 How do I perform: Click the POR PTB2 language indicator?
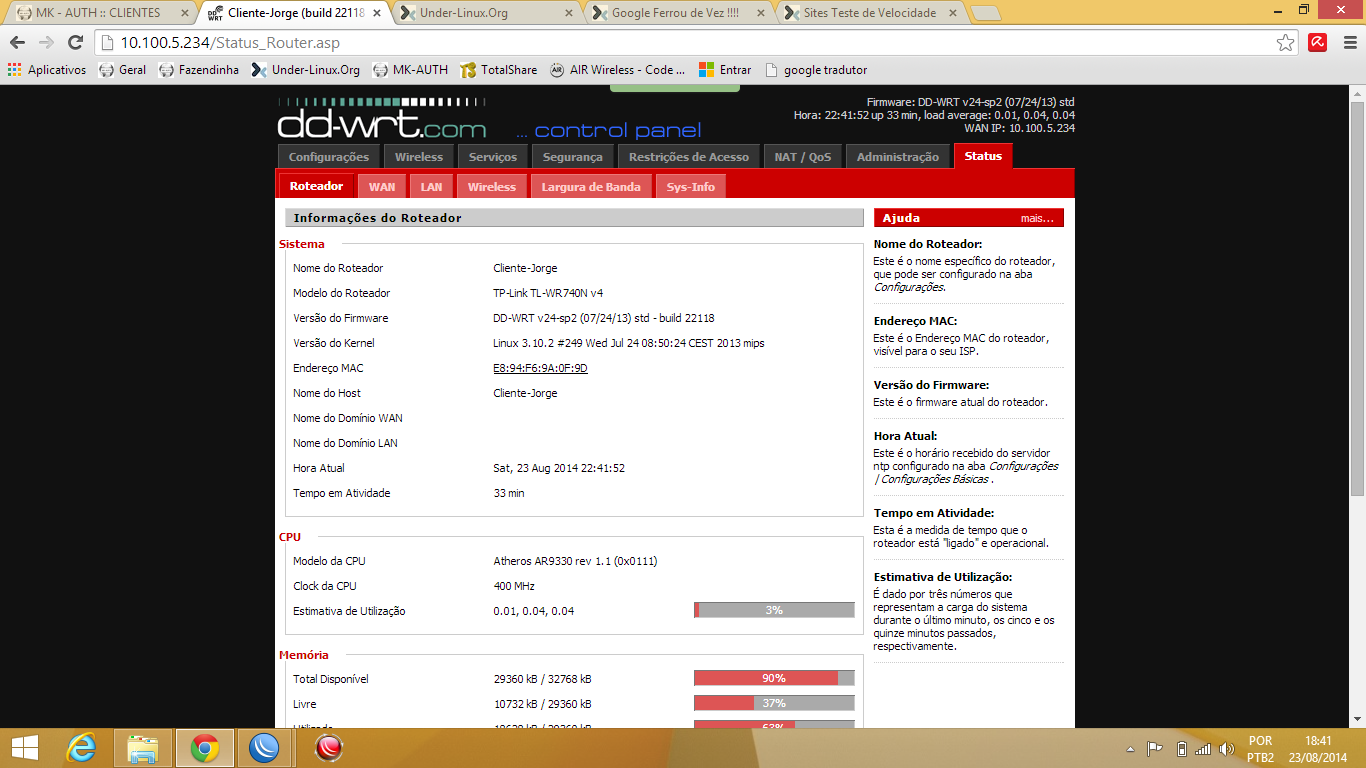(1260, 749)
